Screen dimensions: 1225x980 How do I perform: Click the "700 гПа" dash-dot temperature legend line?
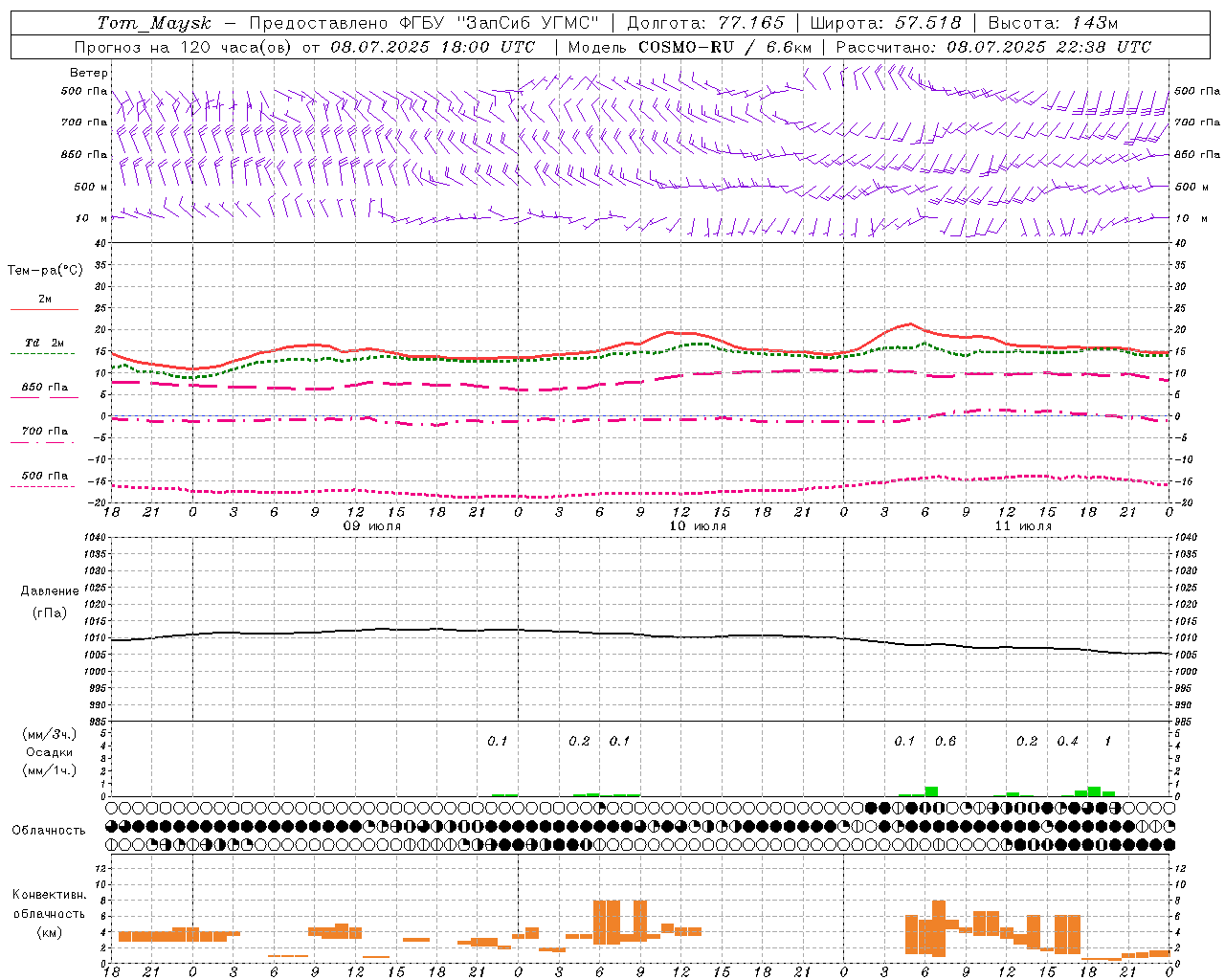[x=42, y=442]
